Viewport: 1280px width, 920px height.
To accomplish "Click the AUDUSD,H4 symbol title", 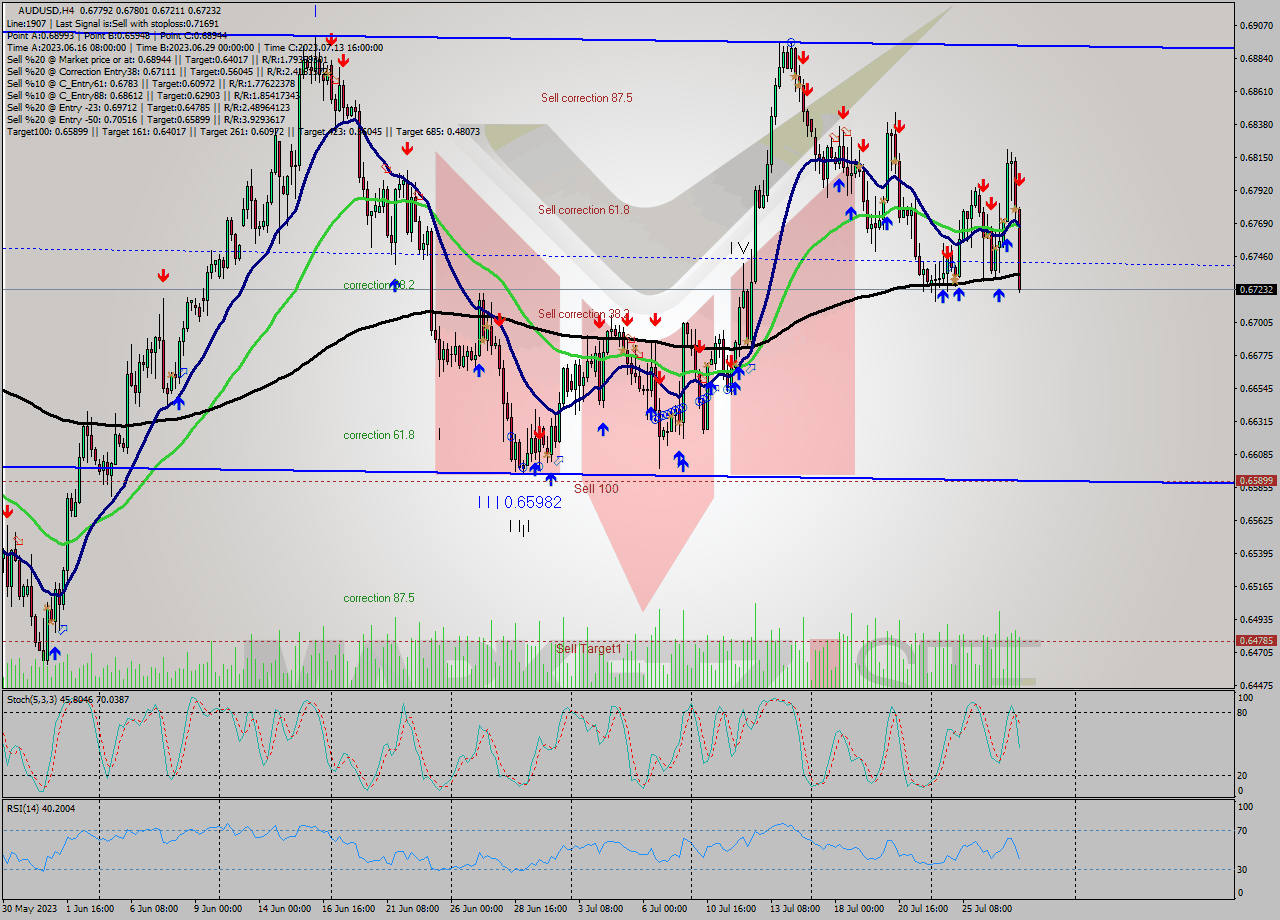I will [47, 10].
